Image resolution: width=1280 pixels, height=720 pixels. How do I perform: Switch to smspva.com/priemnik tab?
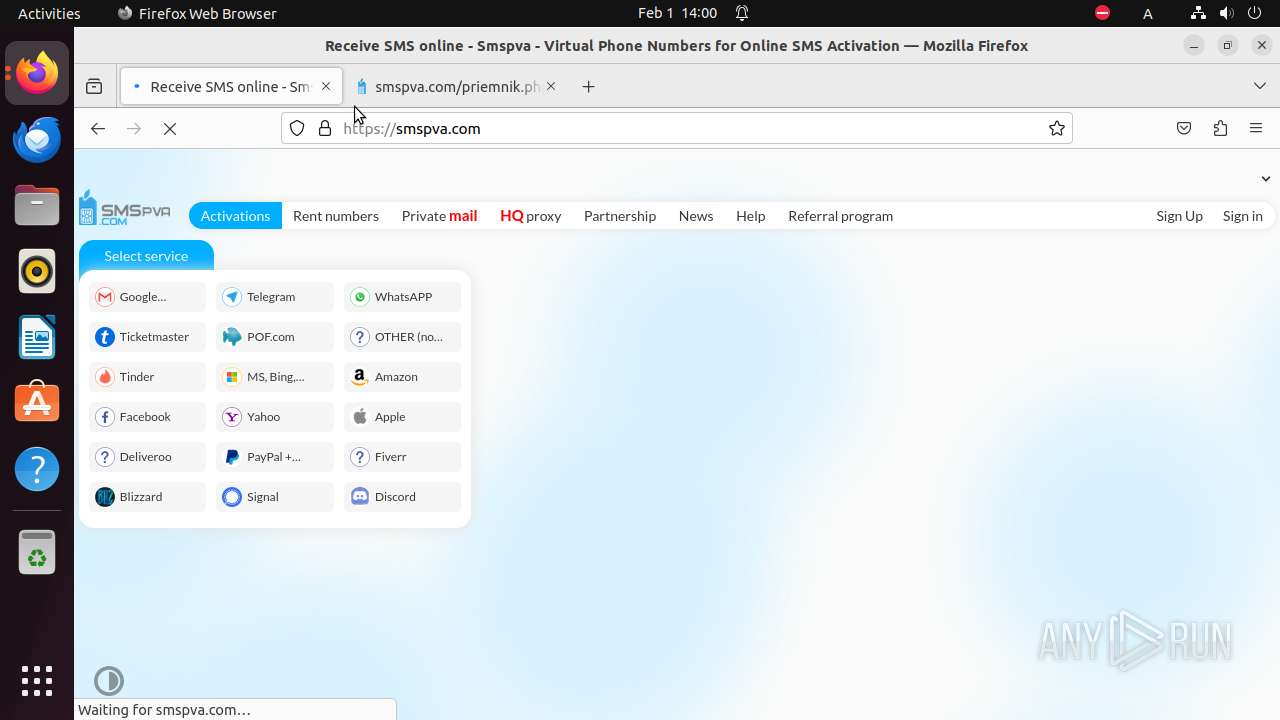456,87
